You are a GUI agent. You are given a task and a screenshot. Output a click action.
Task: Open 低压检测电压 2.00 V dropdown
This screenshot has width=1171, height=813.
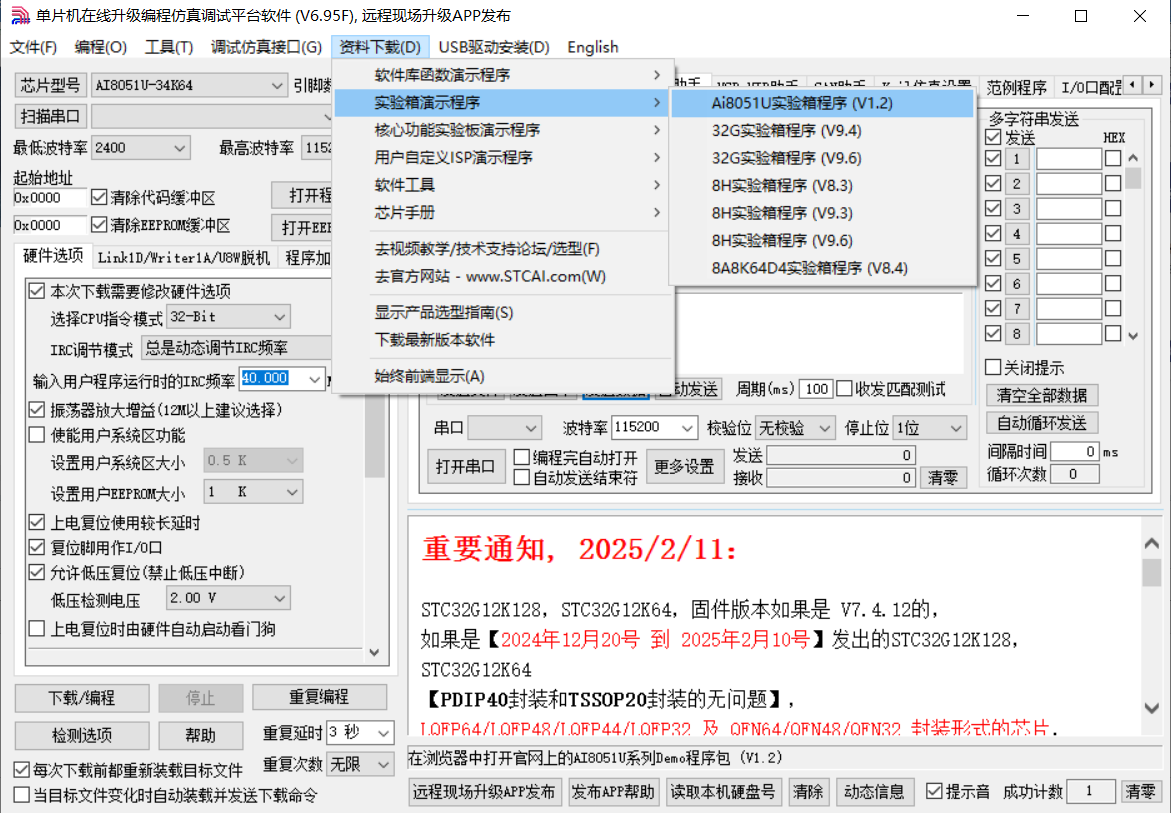point(229,598)
